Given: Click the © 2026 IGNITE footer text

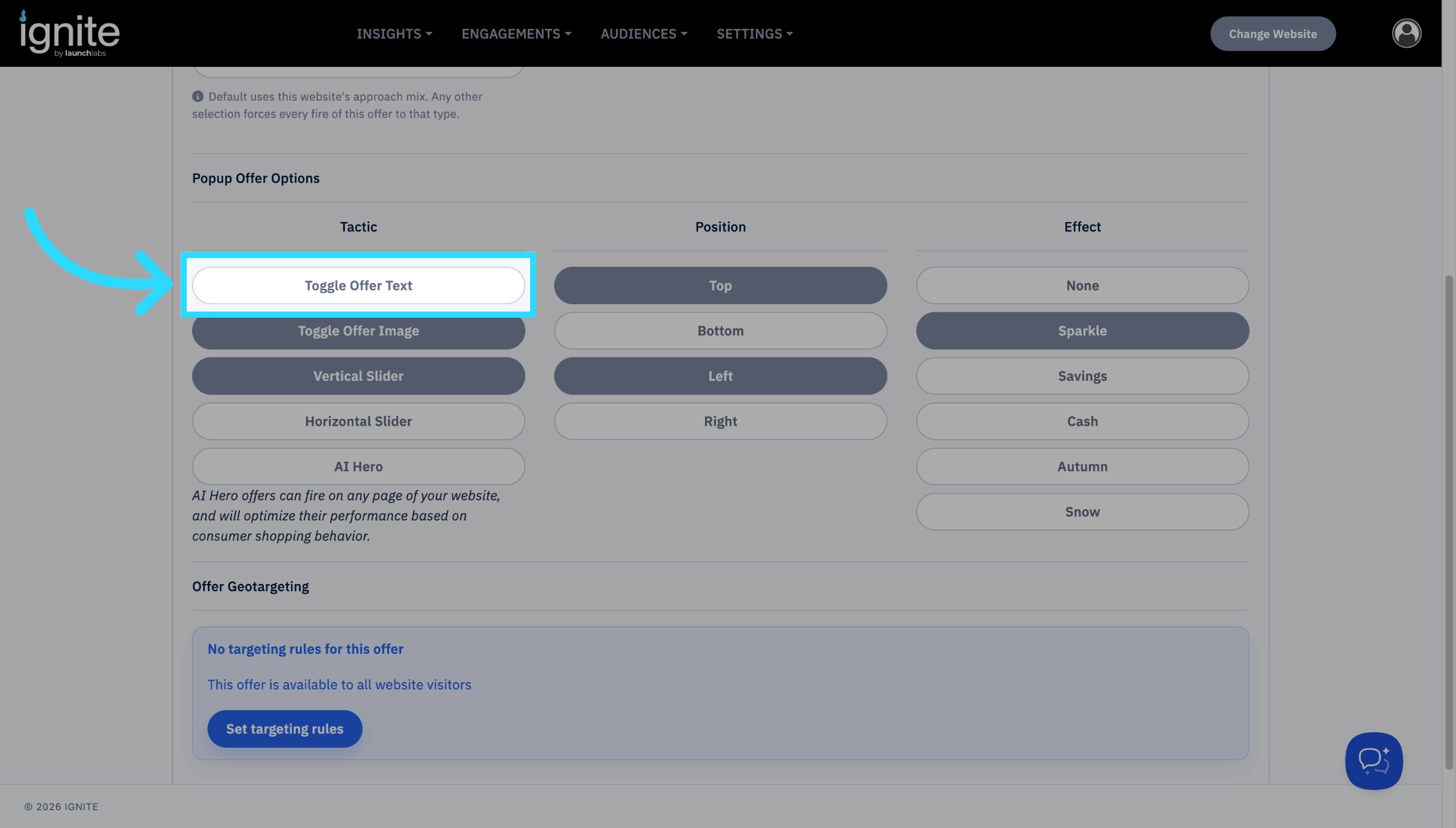Looking at the screenshot, I should (61, 807).
